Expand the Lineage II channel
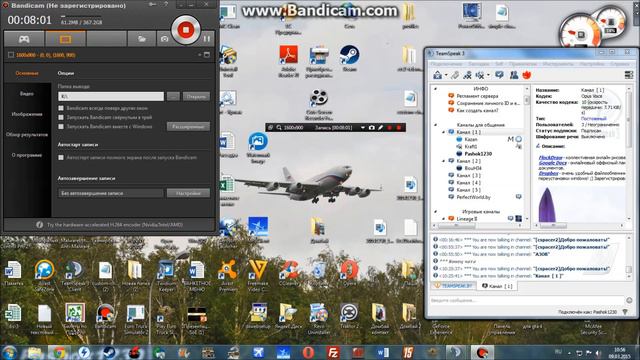Image resolution: width=640 pixels, height=360 pixels. click(443, 219)
